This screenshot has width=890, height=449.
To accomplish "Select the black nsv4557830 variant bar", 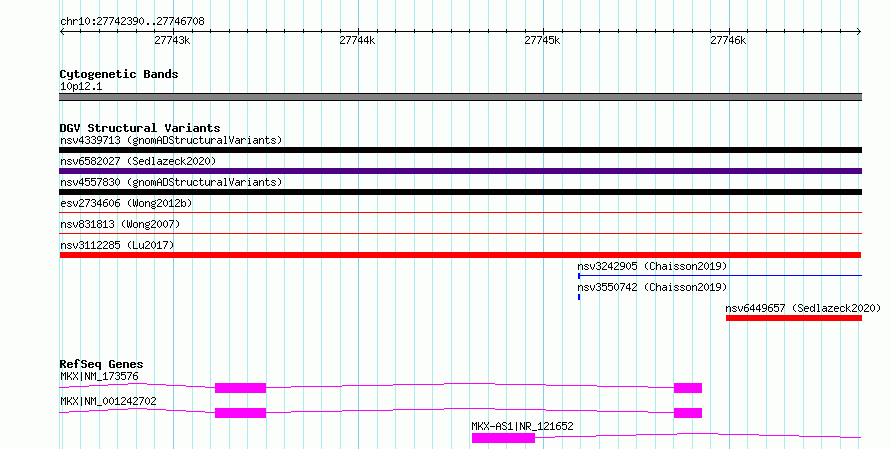I will click(x=460, y=192).
